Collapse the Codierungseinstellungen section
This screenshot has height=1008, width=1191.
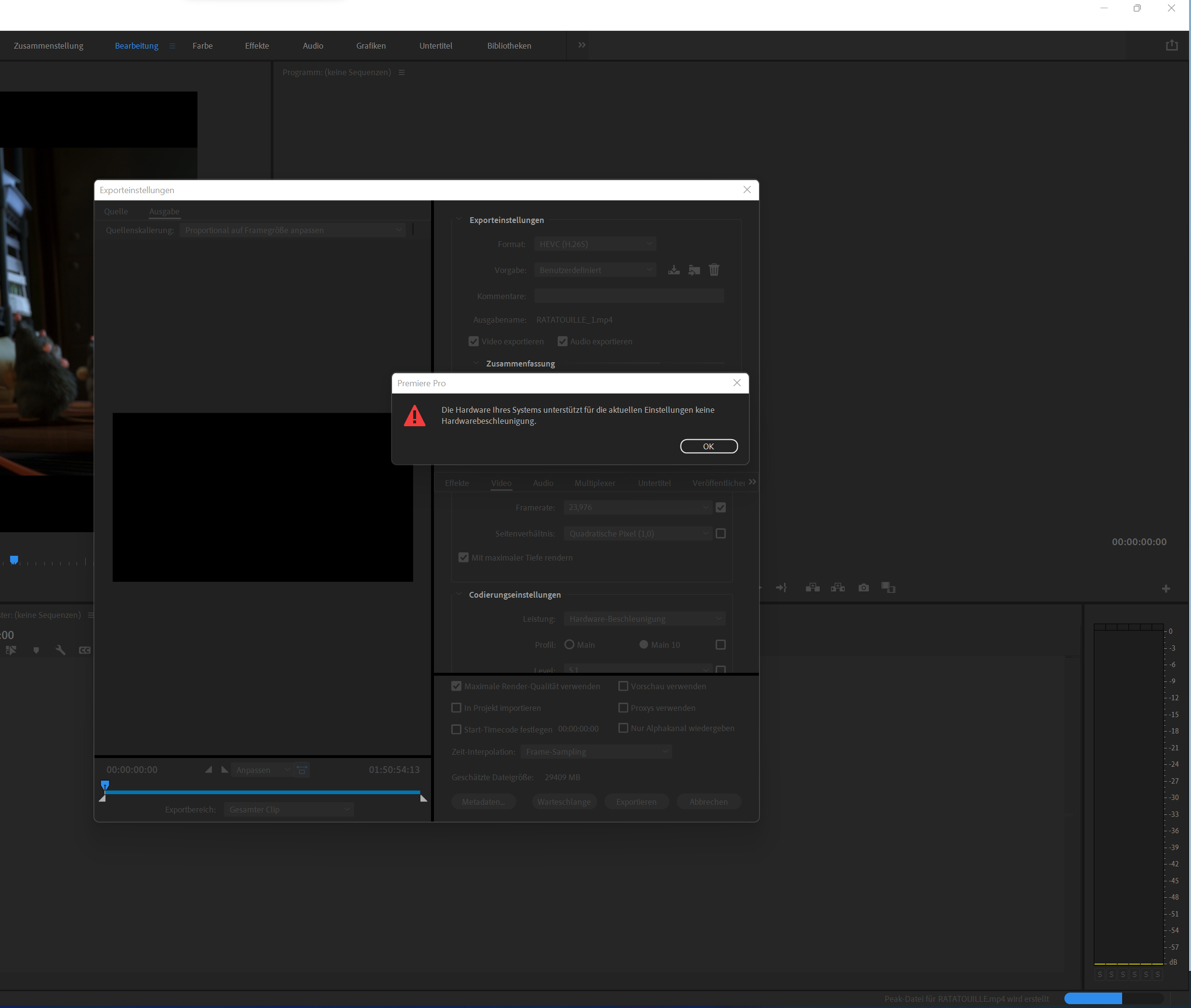[x=458, y=594]
